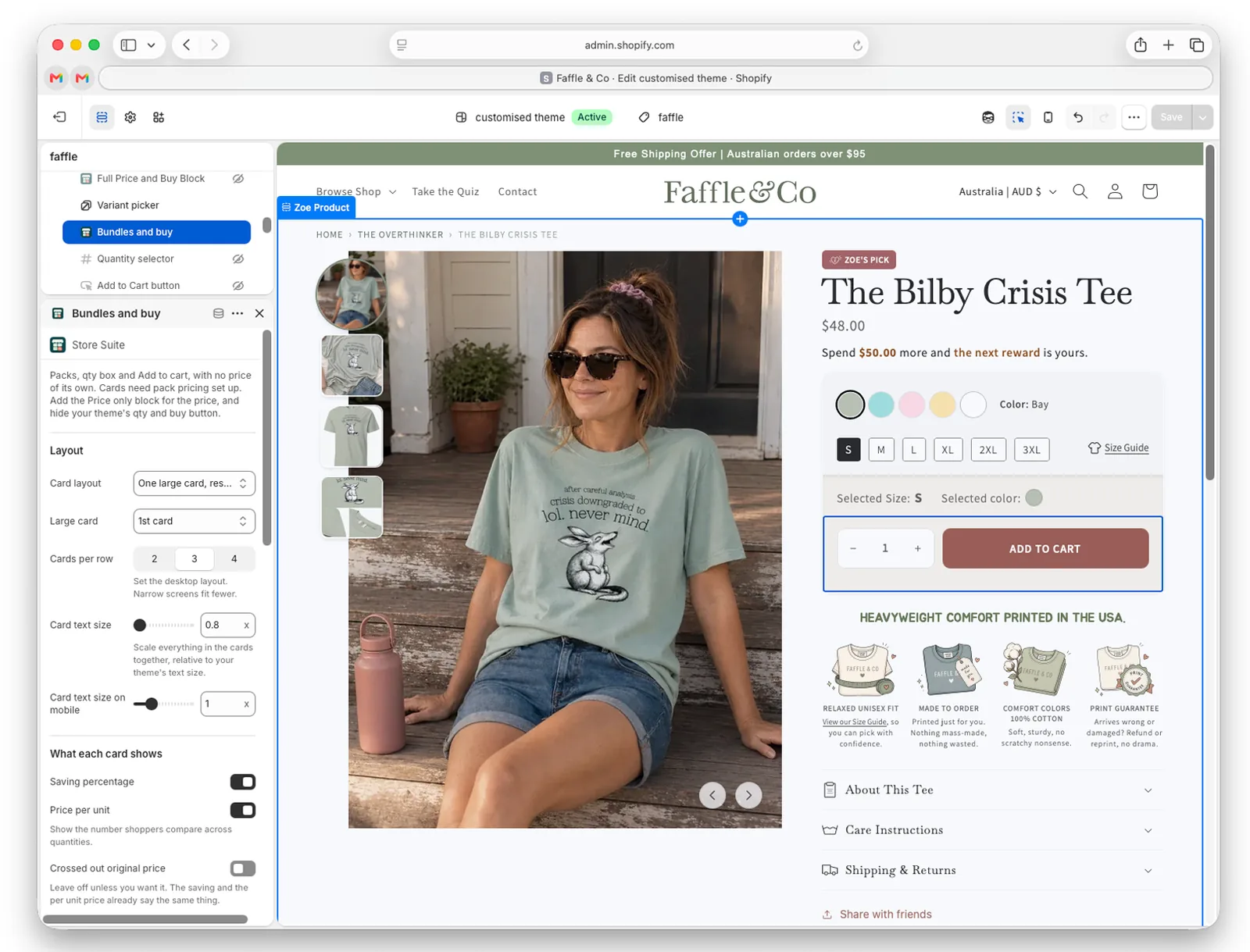The width and height of the screenshot is (1250, 952).
Task: Click the ADD TO CART button
Action: pos(1045,548)
